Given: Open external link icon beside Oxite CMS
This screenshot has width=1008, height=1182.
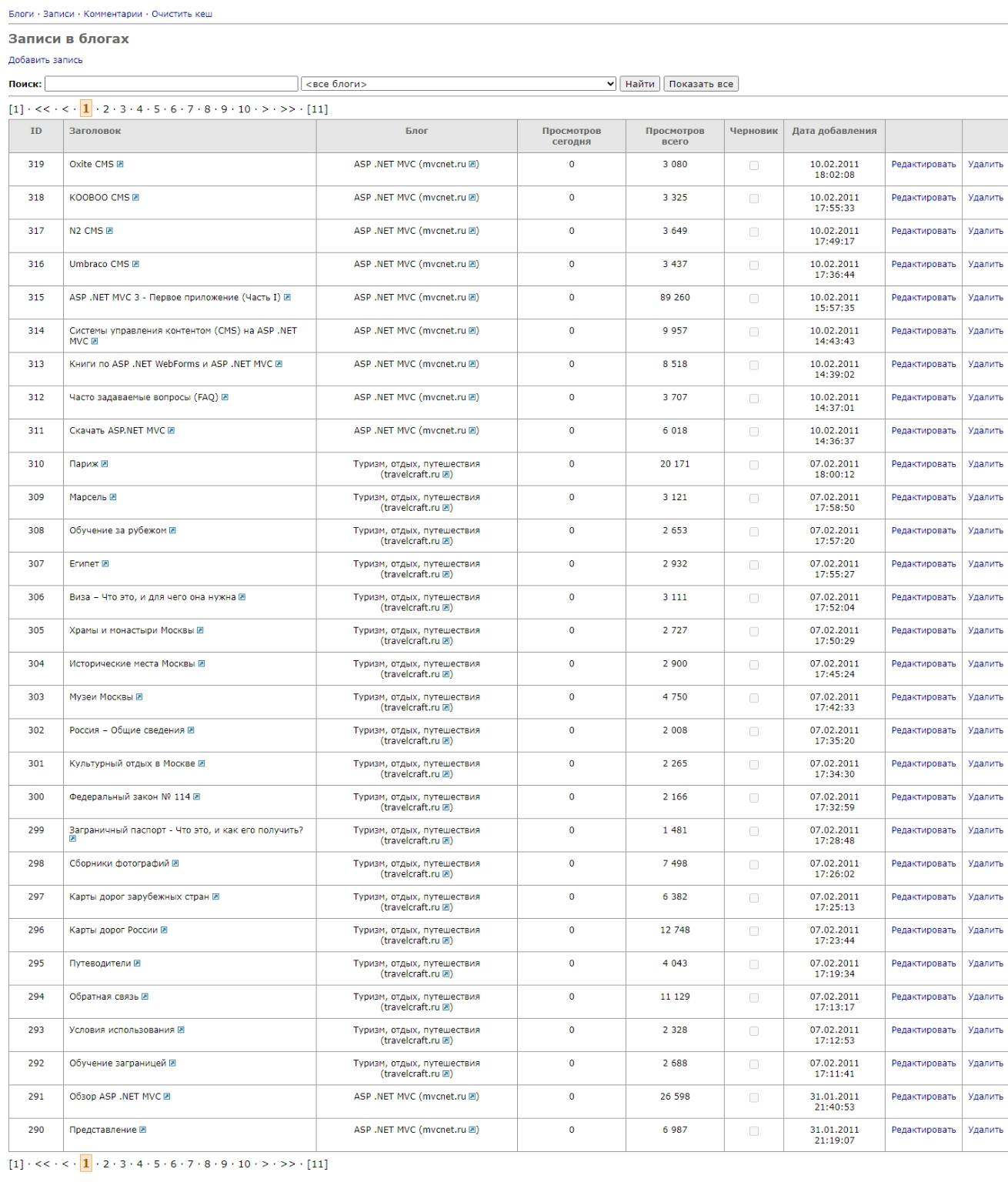Looking at the screenshot, I should coord(120,164).
